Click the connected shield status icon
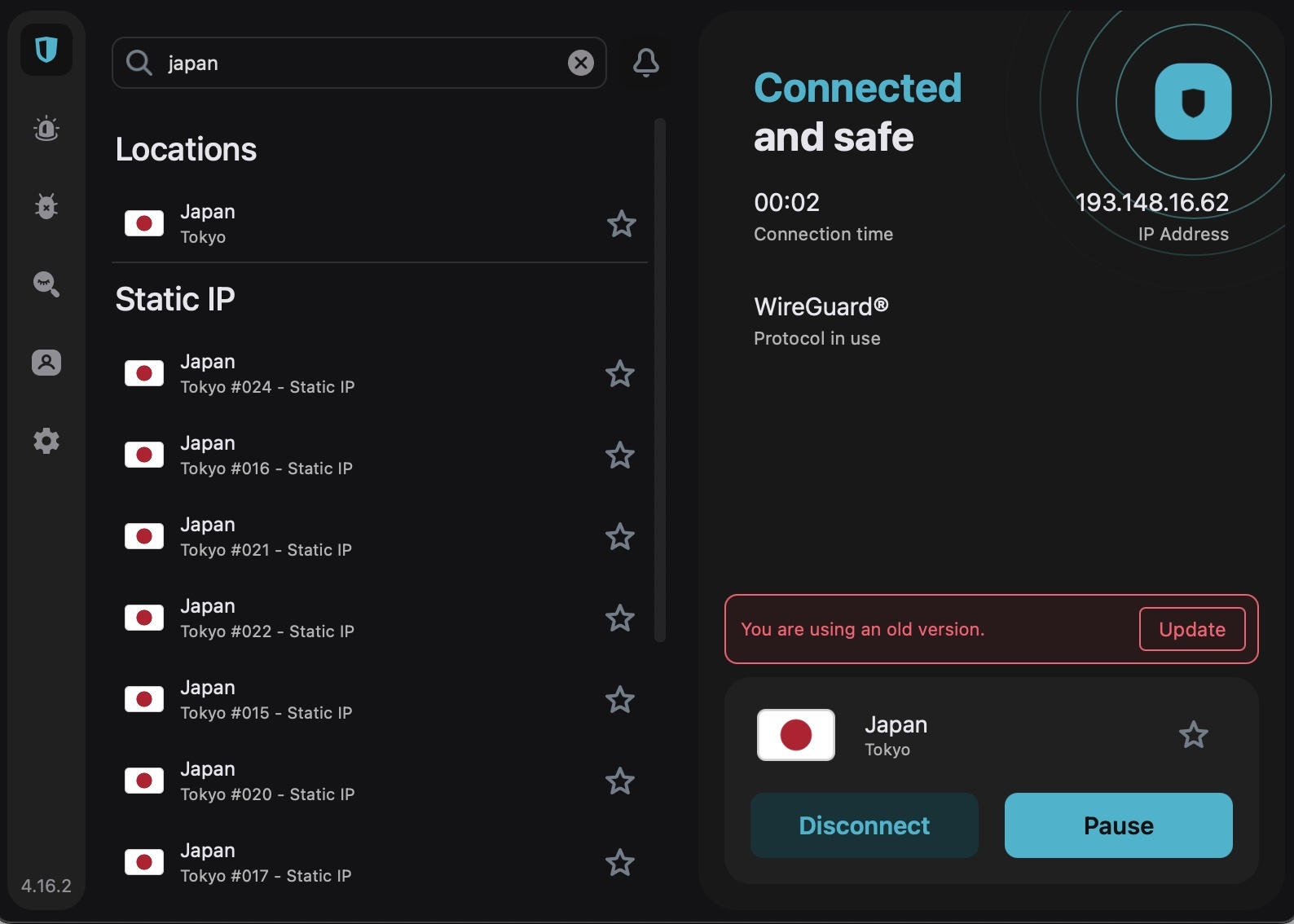This screenshot has height=924, width=1294. coord(1193,102)
